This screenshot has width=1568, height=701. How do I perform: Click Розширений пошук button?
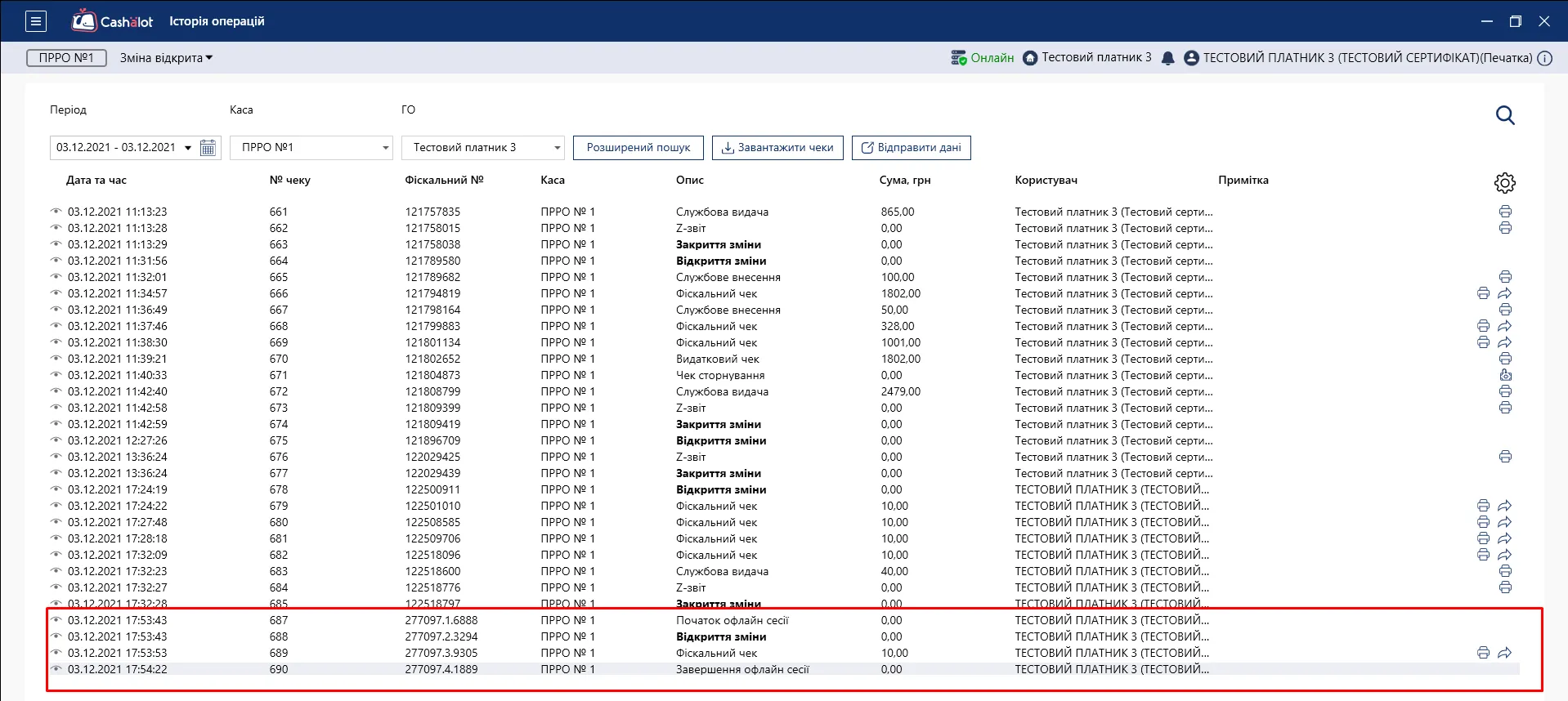pyautogui.click(x=638, y=148)
